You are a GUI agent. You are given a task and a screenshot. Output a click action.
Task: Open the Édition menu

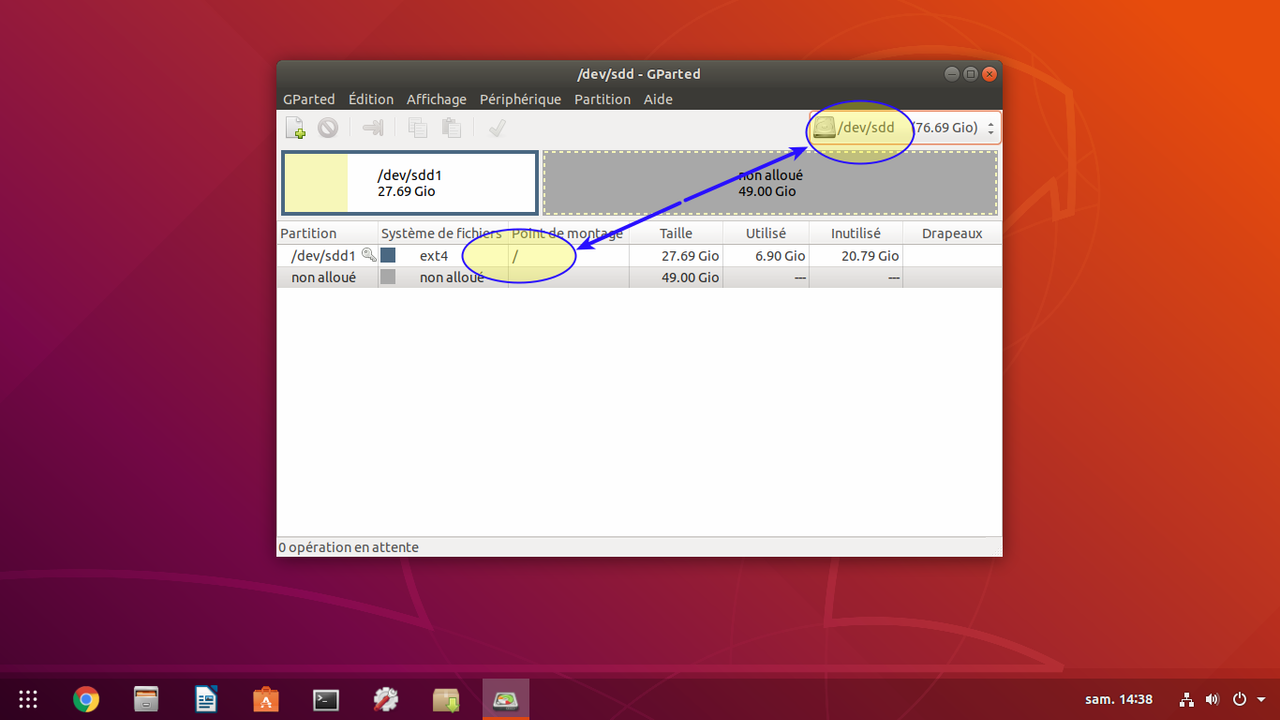pos(371,99)
